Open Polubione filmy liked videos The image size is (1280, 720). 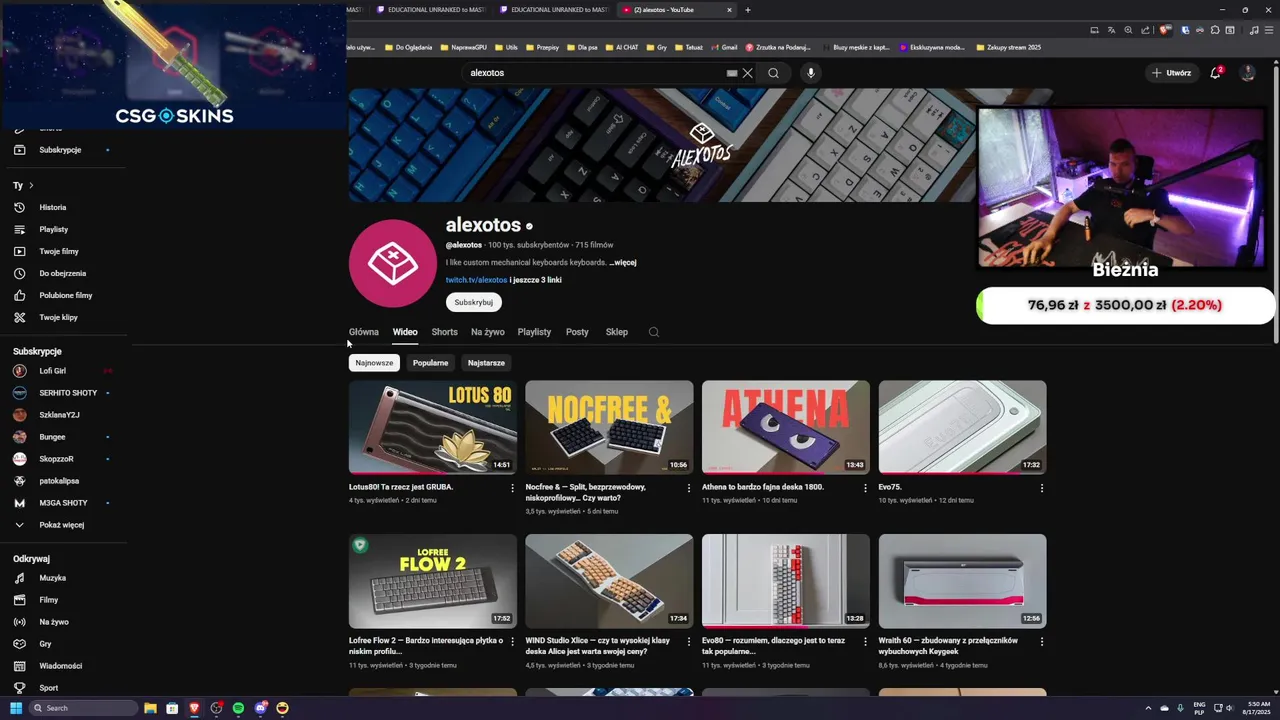pyautogui.click(x=65, y=295)
